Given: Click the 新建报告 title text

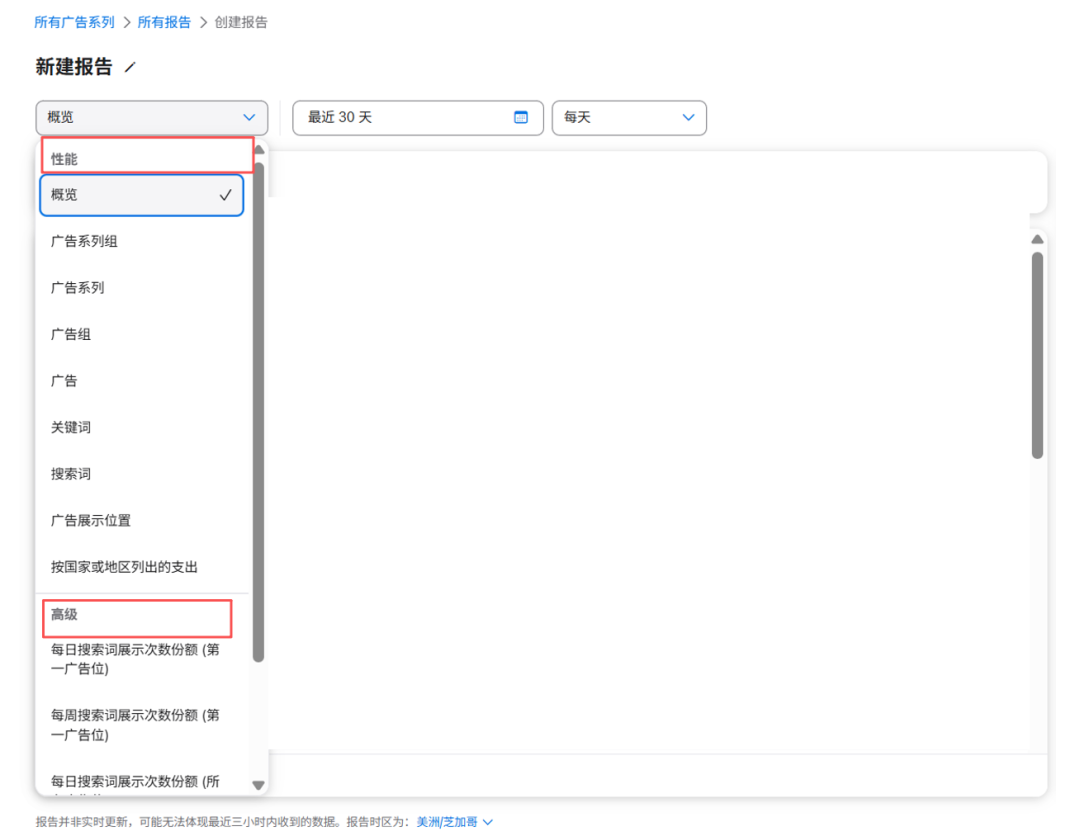Looking at the screenshot, I should (x=74, y=67).
